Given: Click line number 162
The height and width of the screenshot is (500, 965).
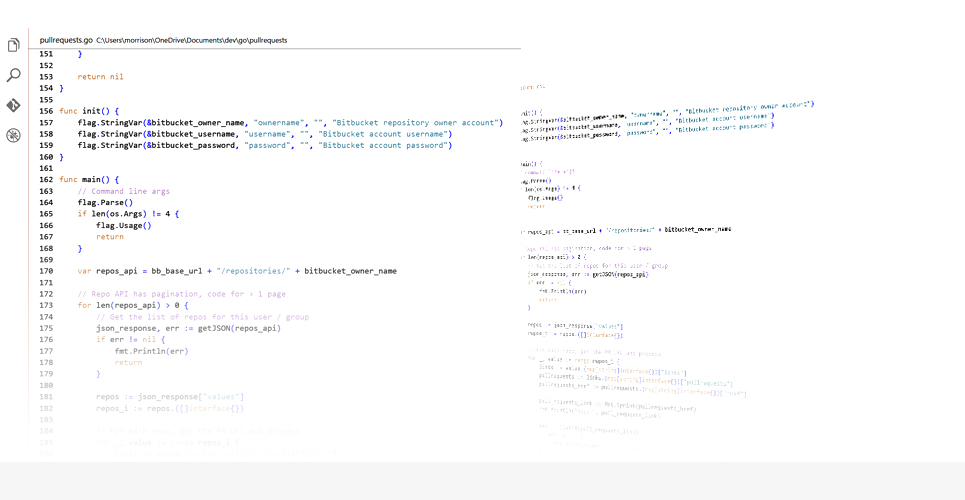Looking at the screenshot, I should 46,180.
